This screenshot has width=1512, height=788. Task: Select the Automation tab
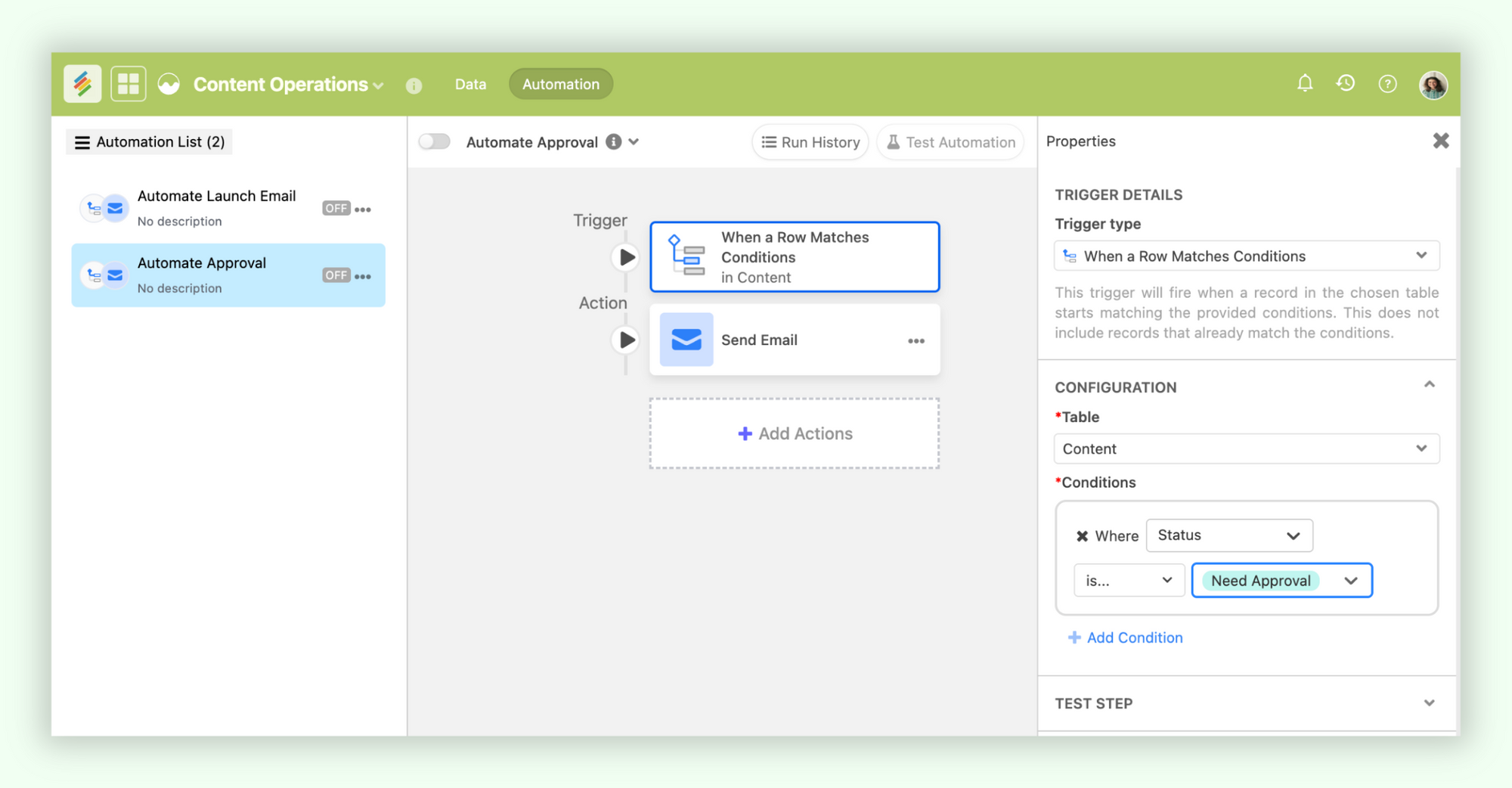[560, 84]
